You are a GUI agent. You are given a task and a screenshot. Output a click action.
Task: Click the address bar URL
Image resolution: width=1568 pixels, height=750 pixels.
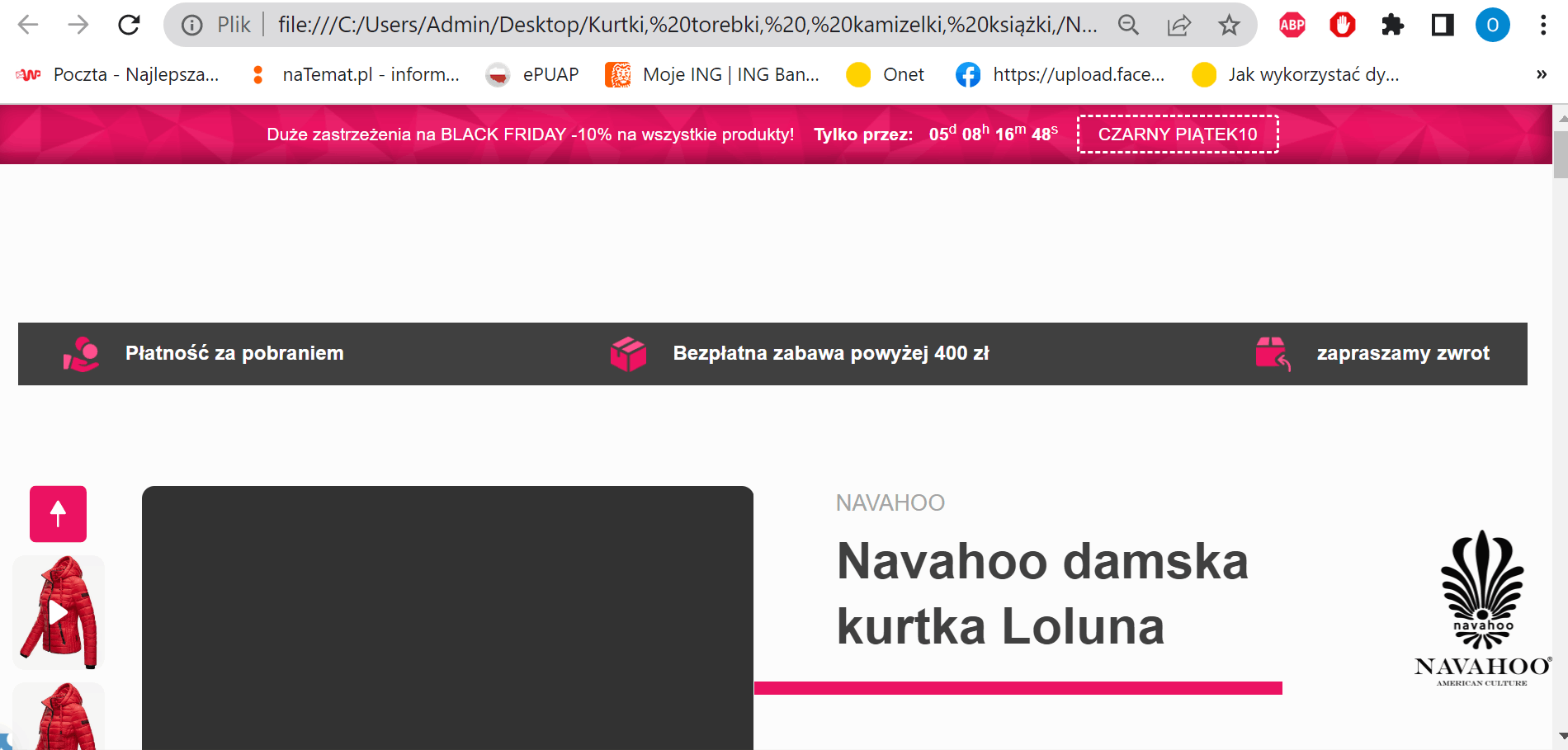pyautogui.click(x=687, y=25)
